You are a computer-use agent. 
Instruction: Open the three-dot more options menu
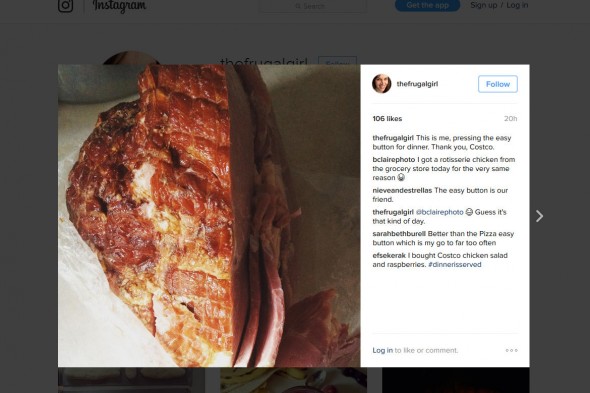point(511,350)
